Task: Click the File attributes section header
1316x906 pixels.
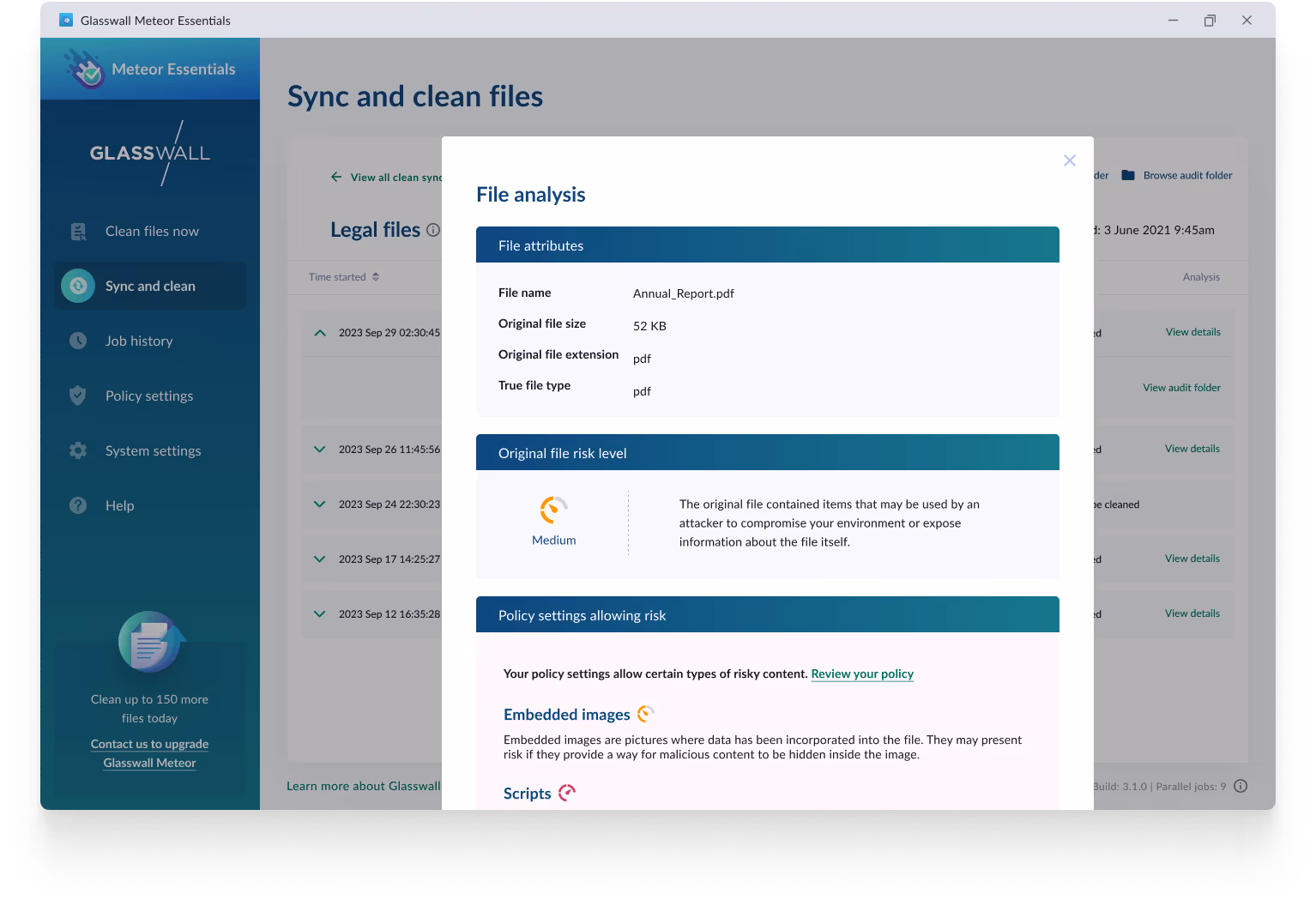Action: [x=768, y=245]
